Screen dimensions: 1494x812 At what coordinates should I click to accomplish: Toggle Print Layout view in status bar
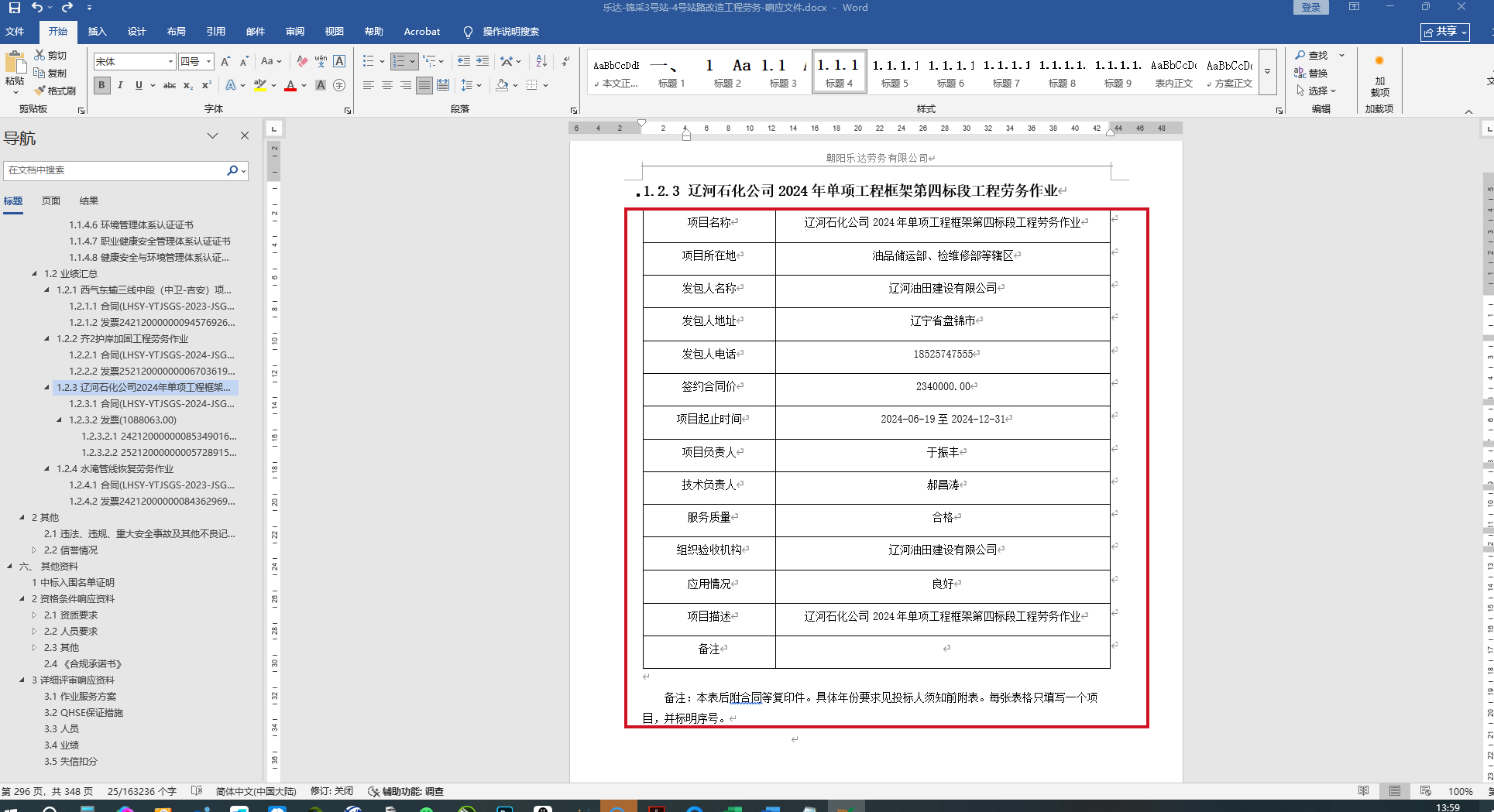coord(1394,790)
